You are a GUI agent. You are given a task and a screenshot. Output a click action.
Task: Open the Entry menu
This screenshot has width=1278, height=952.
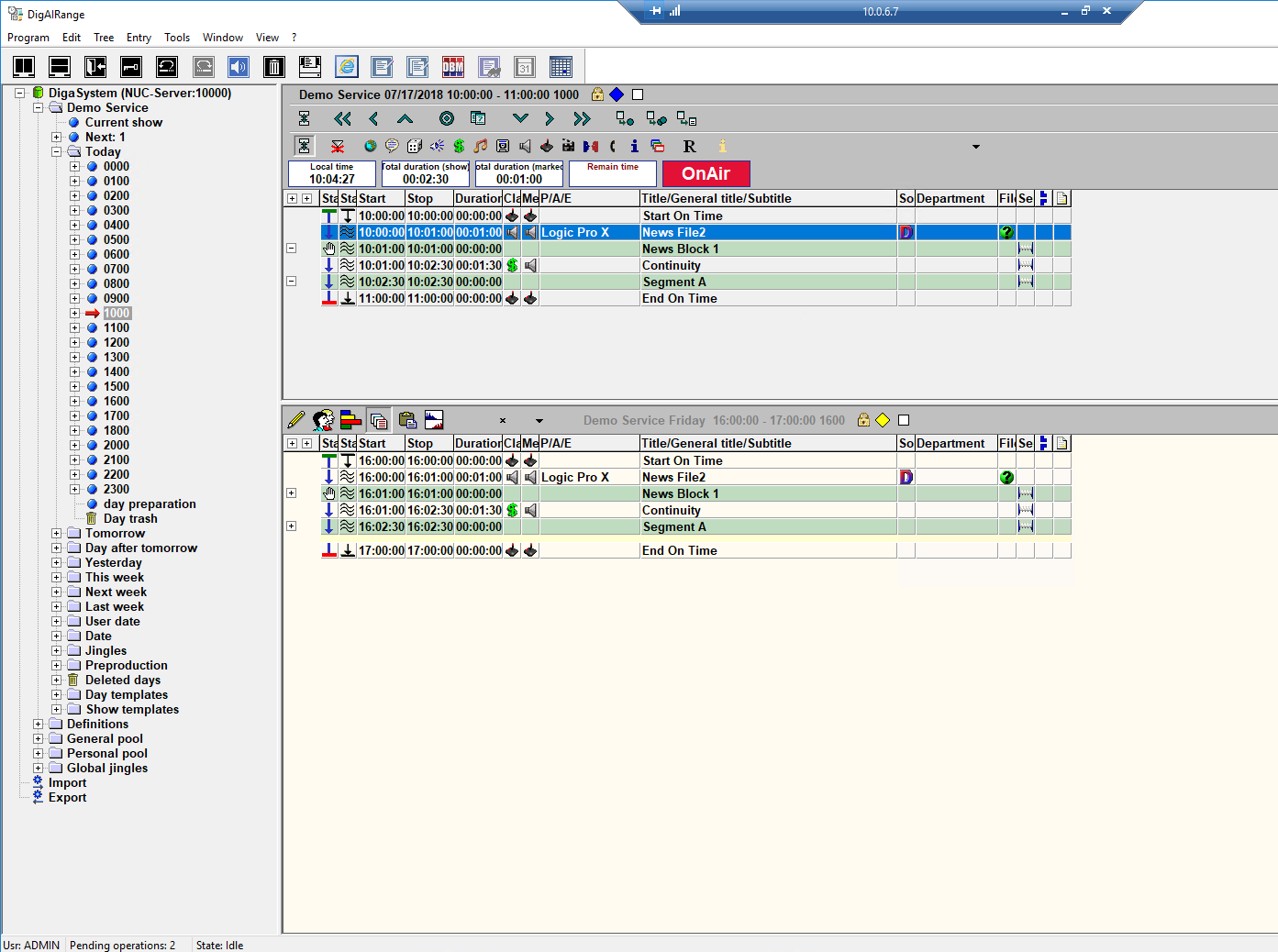point(139,38)
